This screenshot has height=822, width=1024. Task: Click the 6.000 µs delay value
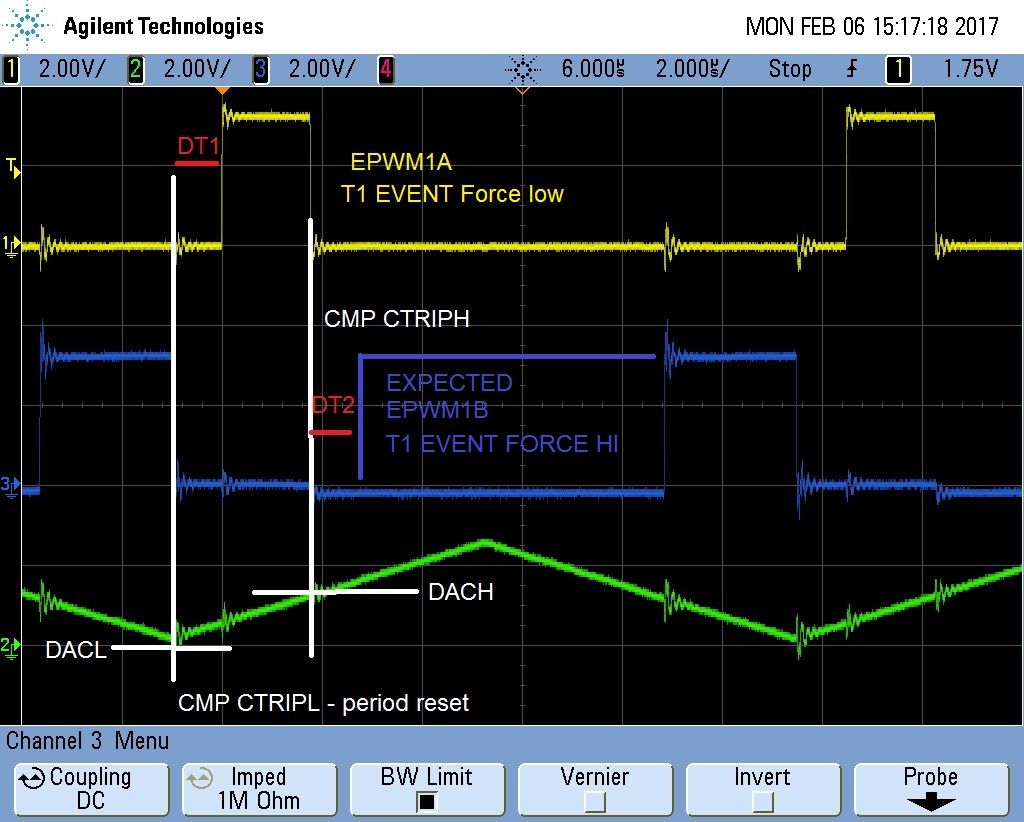[593, 69]
